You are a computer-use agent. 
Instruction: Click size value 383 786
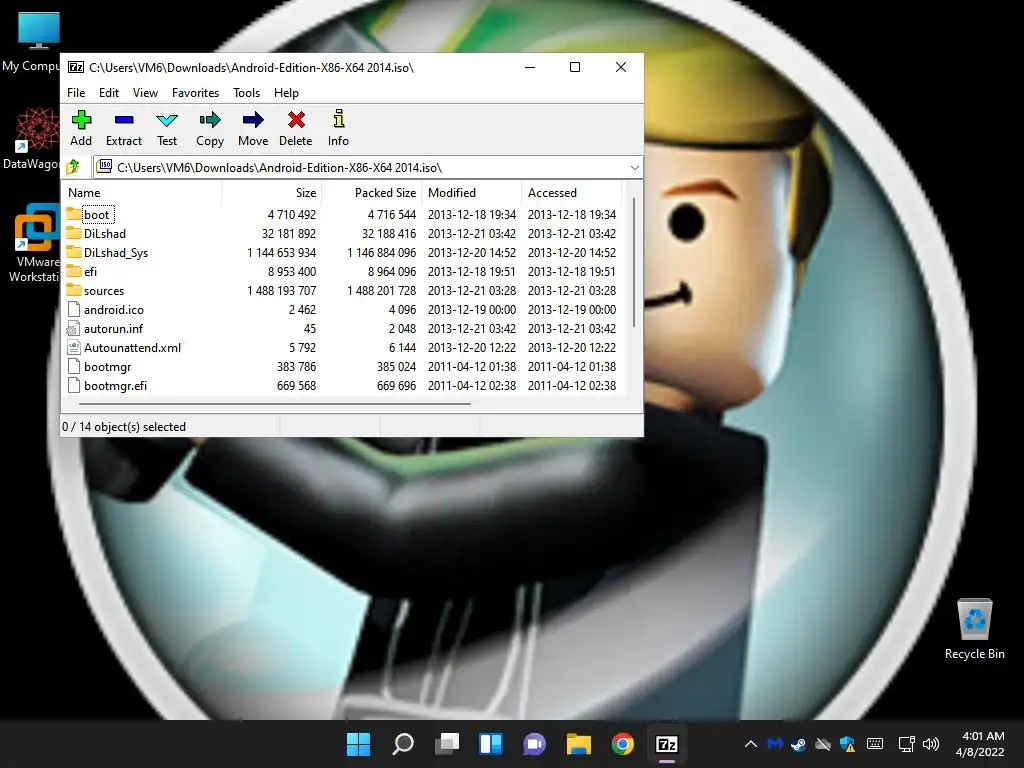pyautogui.click(x=296, y=366)
